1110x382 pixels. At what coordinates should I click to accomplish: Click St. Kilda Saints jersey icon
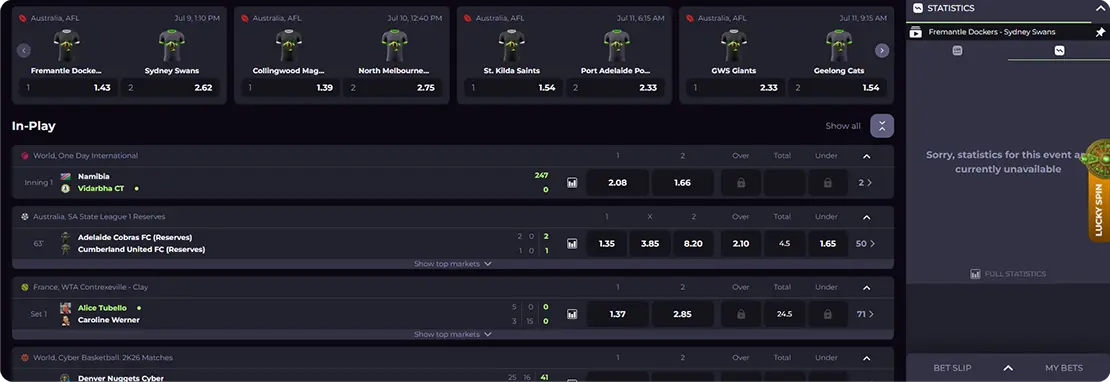[x=512, y=45]
